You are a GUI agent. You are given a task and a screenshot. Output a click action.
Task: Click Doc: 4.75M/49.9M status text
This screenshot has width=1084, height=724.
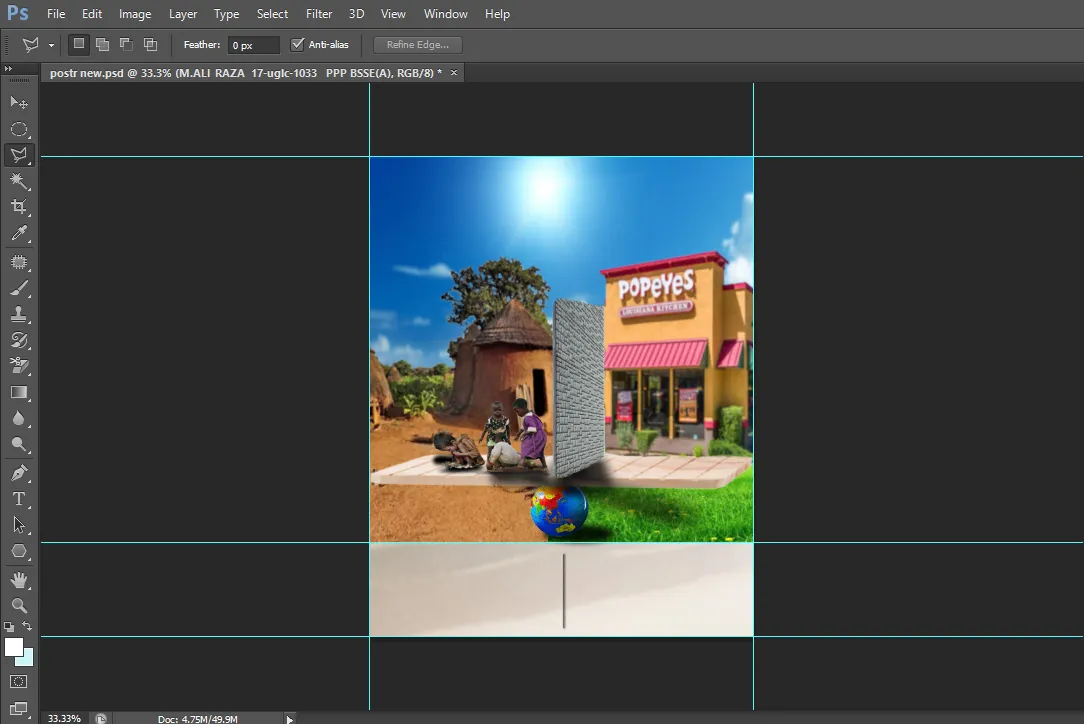(198, 719)
